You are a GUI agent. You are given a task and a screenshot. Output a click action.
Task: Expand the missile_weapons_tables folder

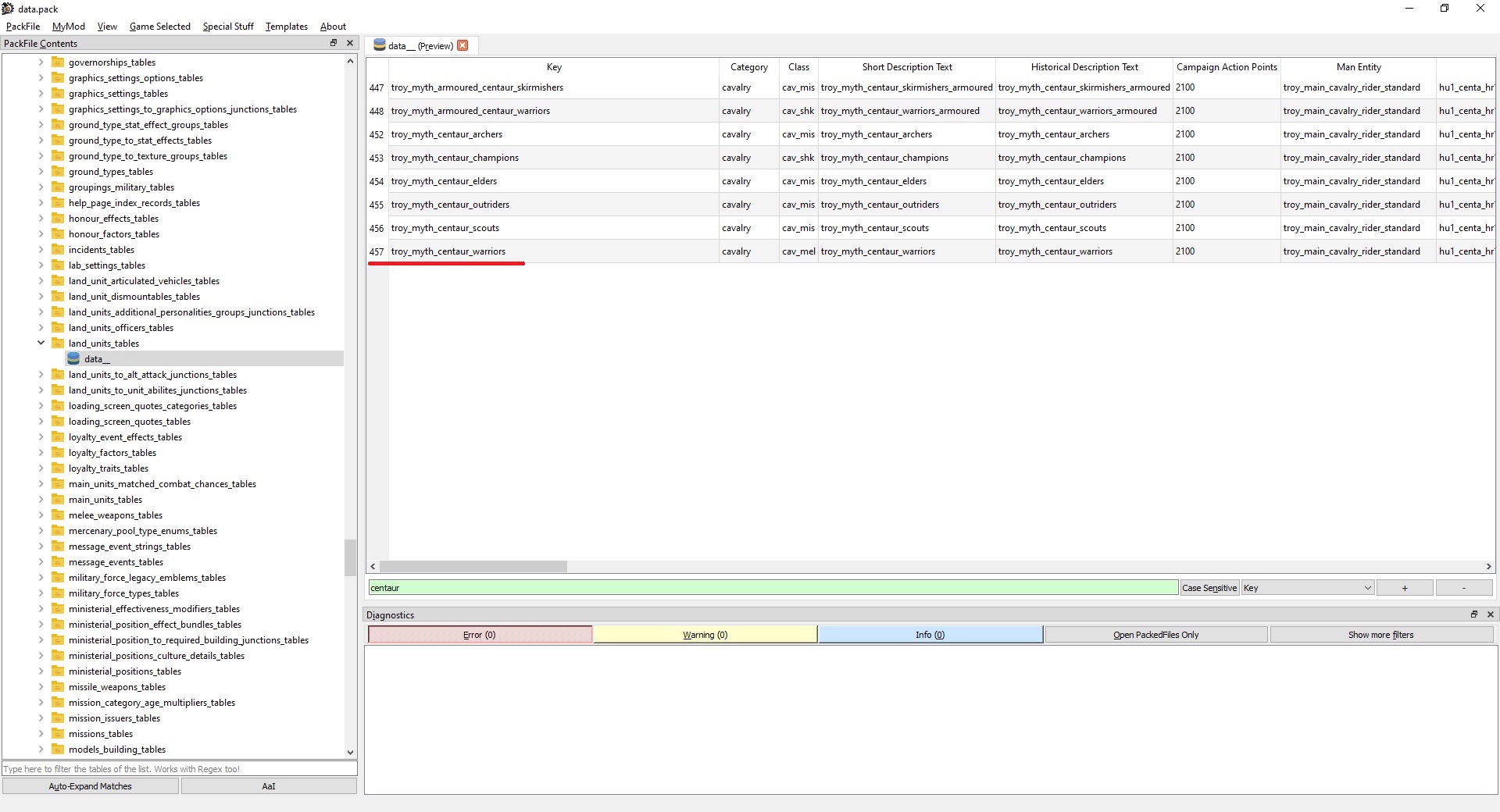click(x=41, y=687)
